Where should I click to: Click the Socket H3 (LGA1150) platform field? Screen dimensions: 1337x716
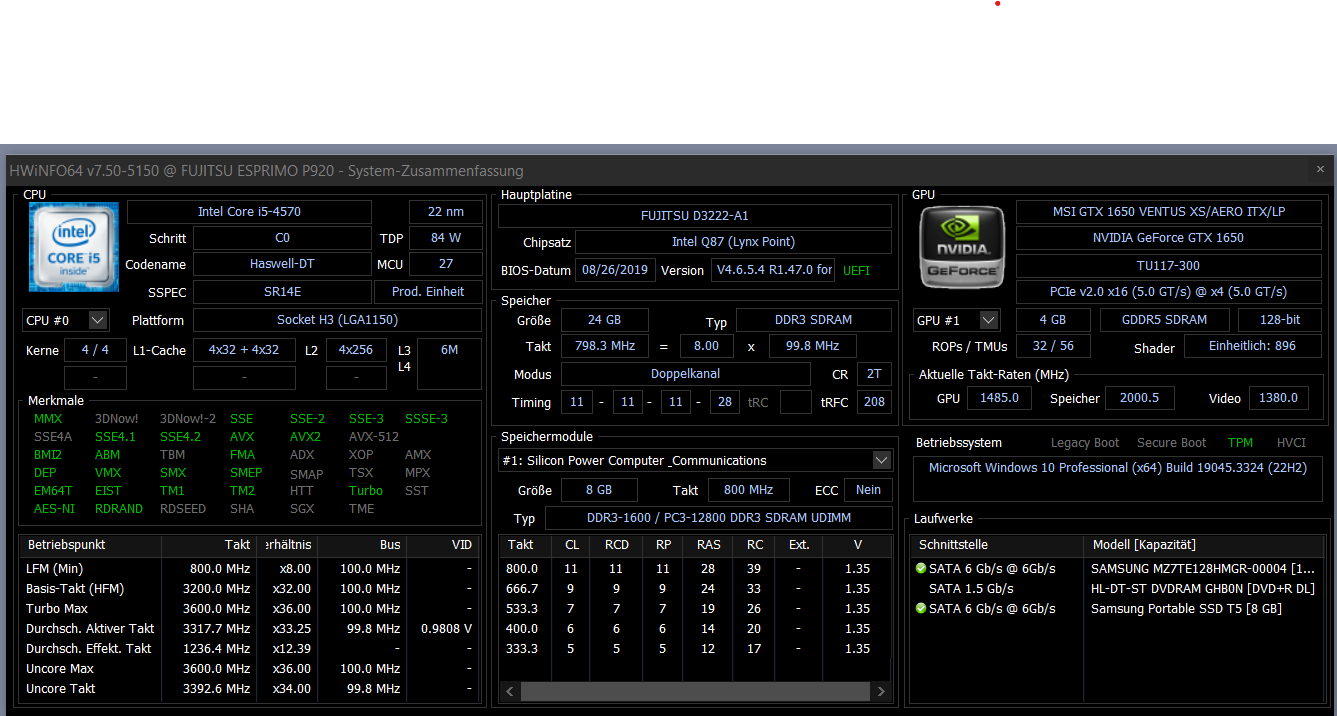[x=337, y=320]
